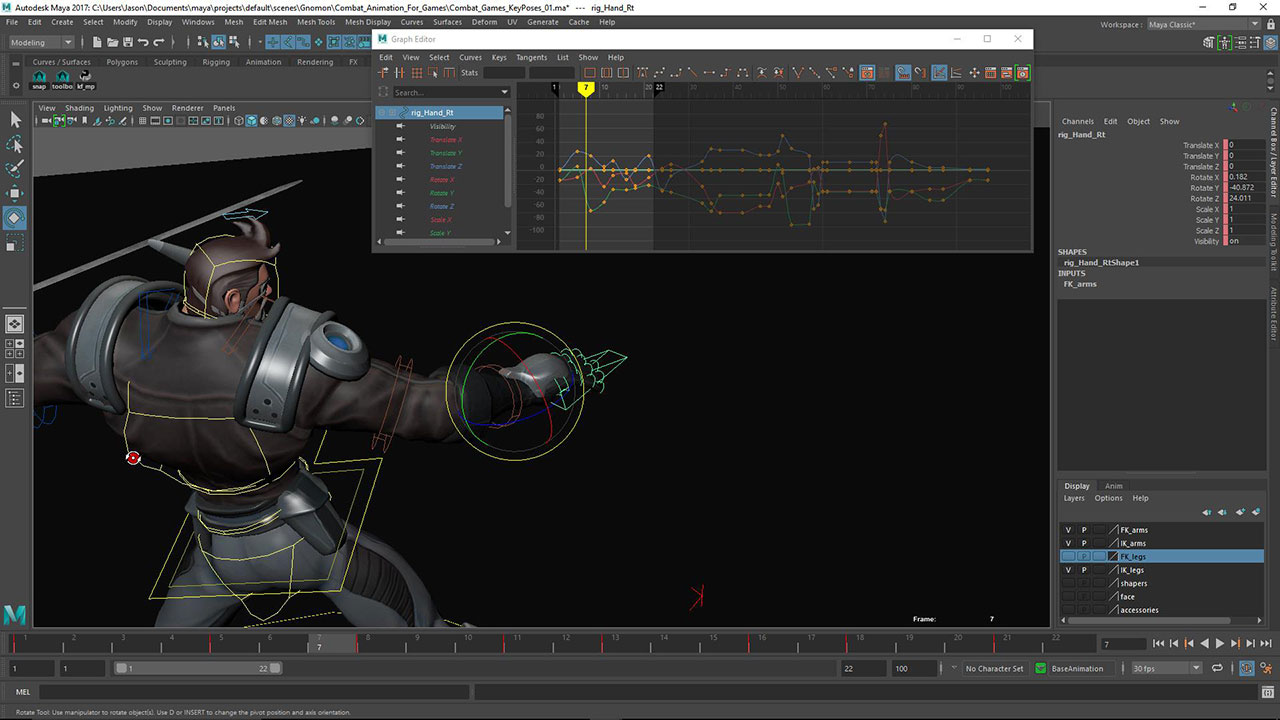1280x720 pixels.
Task: Click the No Character Set button
Action: 994,668
